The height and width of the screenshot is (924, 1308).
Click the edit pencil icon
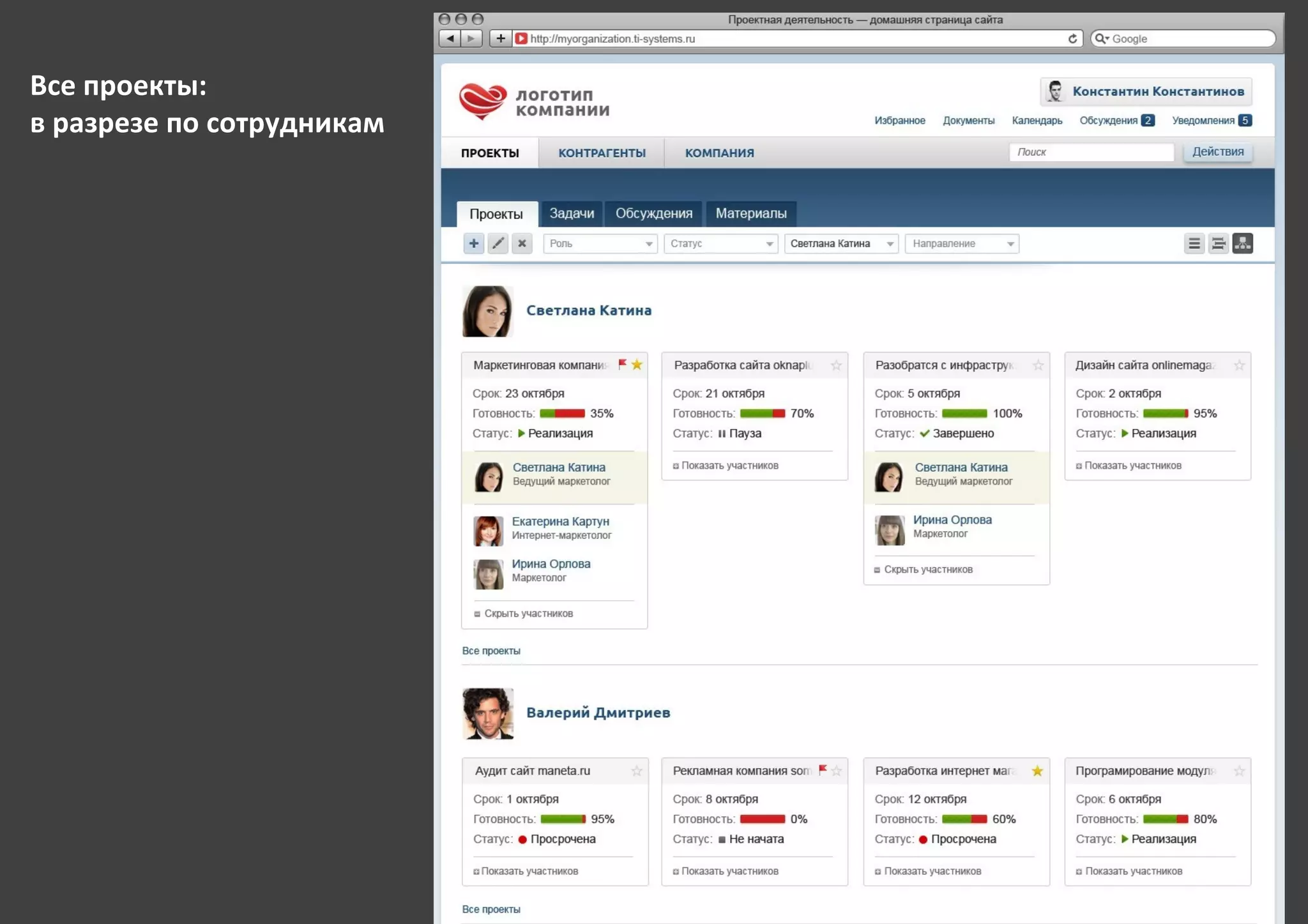[x=498, y=243]
